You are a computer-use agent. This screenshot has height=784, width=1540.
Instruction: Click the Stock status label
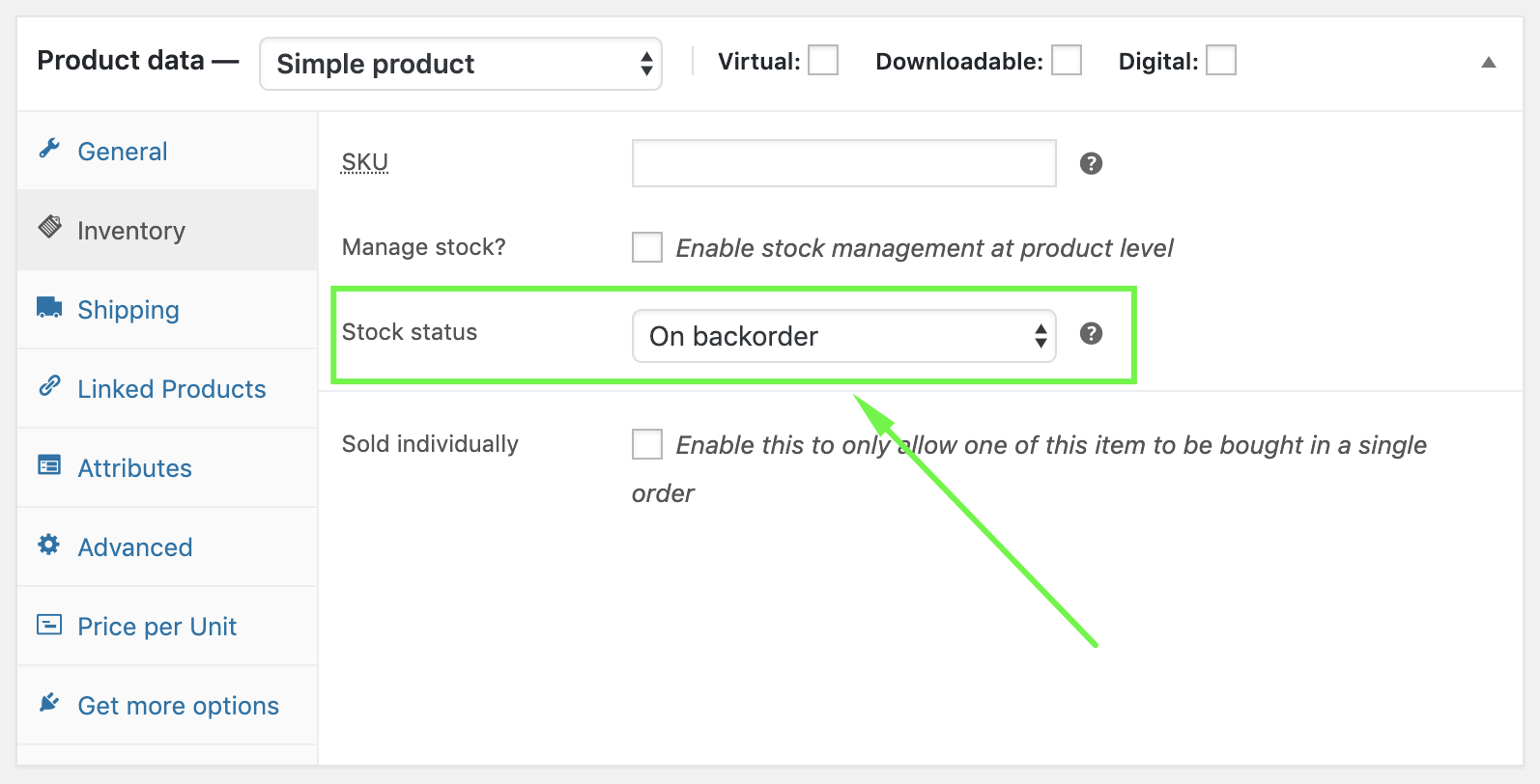[x=410, y=332]
